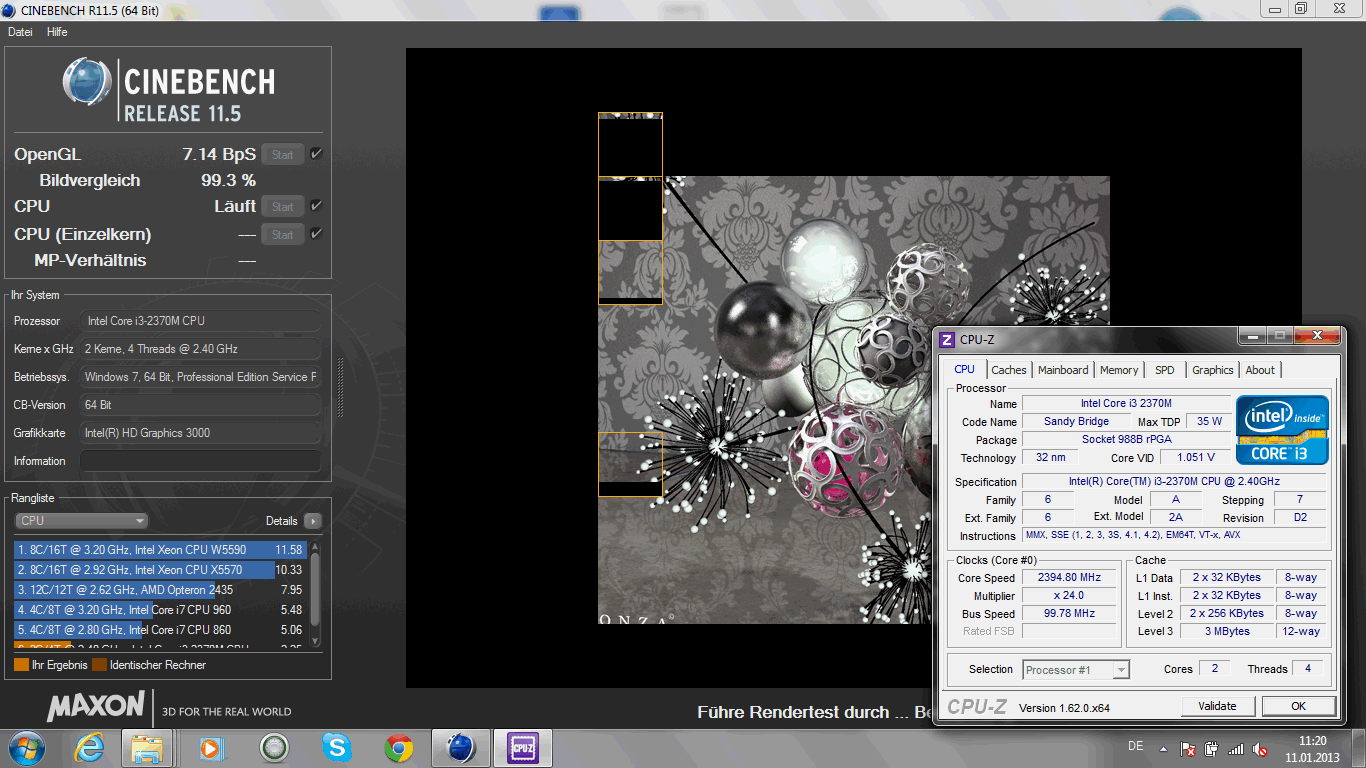Click the CPU-Z taskbar icon
Viewport: 1366px width, 768px height.
coord(523,748)
